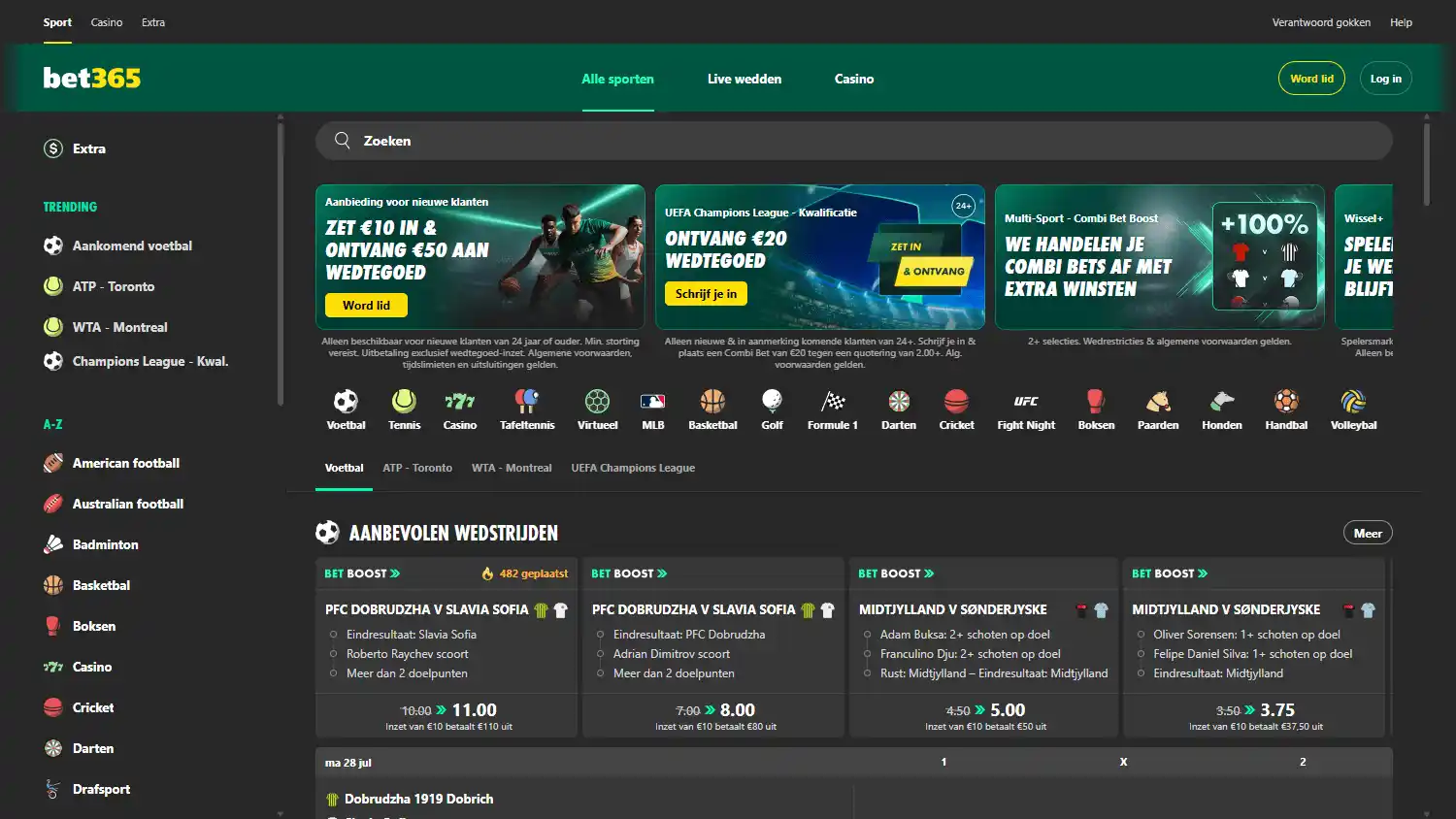Select Darten in sidebar A-Z list
This screenshot has height=819, width=1456.
tap(79, 748)
